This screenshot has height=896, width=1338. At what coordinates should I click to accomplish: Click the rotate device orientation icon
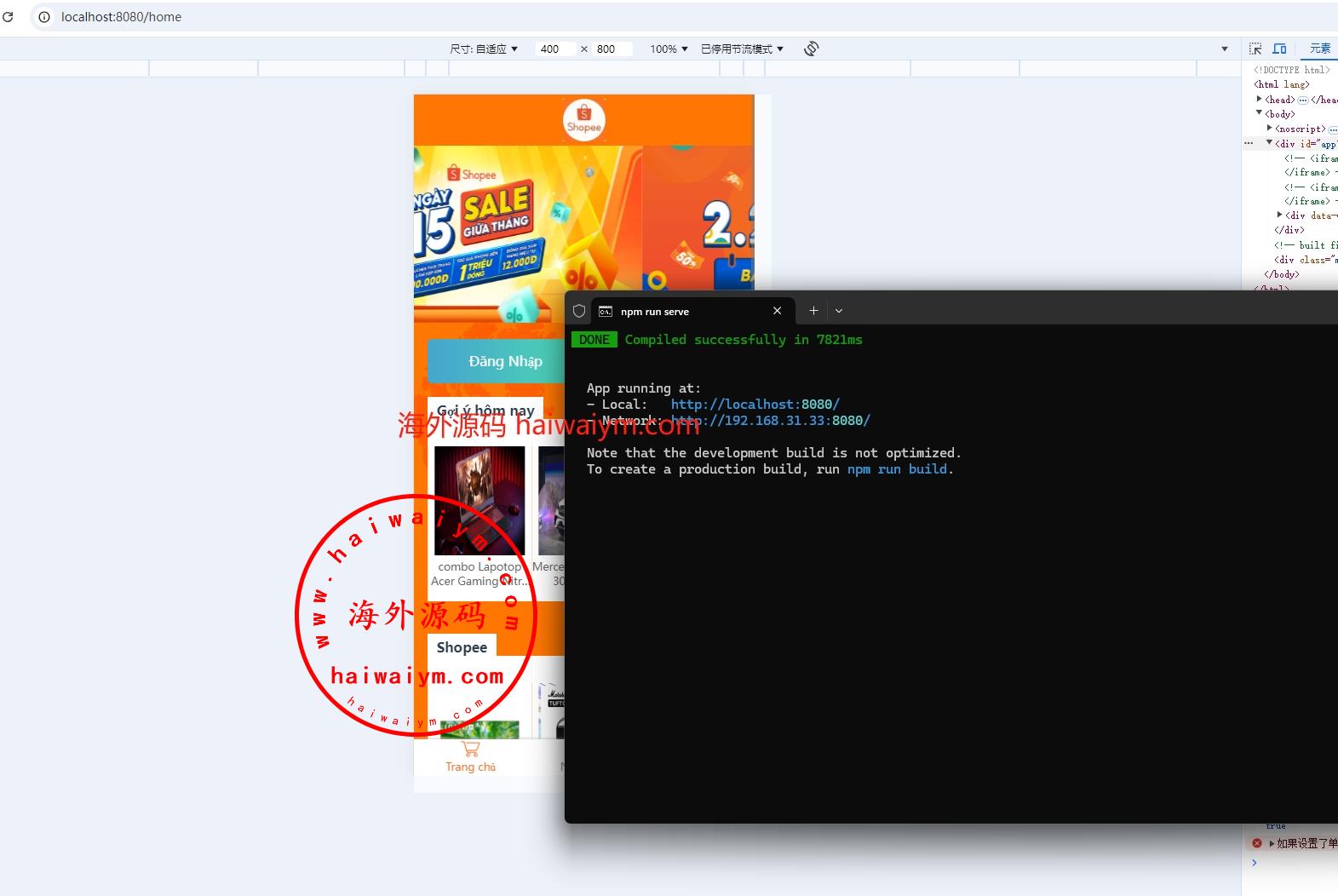(x=811, y=49)
